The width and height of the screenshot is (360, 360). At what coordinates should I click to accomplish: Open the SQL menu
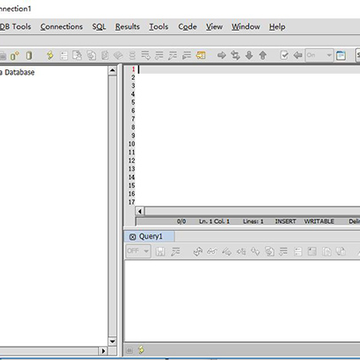point(99,27)
